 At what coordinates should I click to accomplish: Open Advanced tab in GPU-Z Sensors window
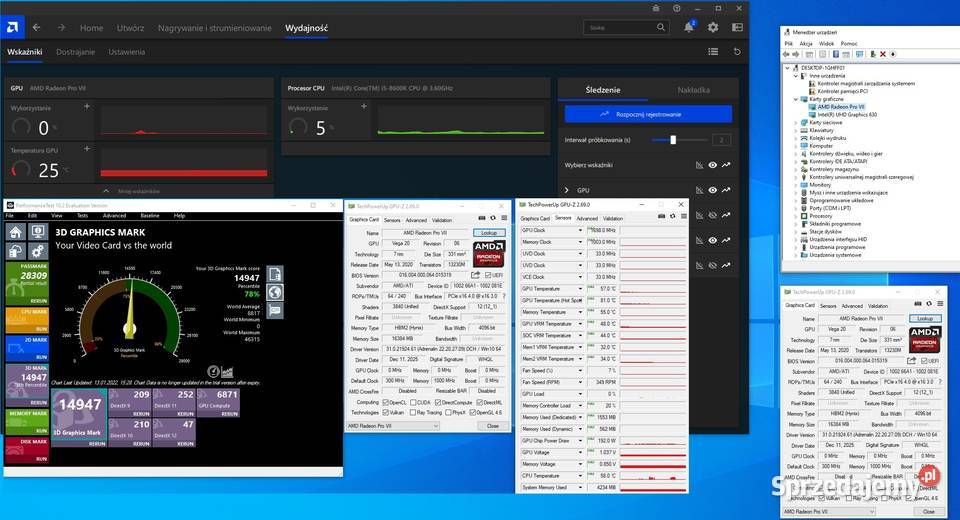[x=587, y=219]
